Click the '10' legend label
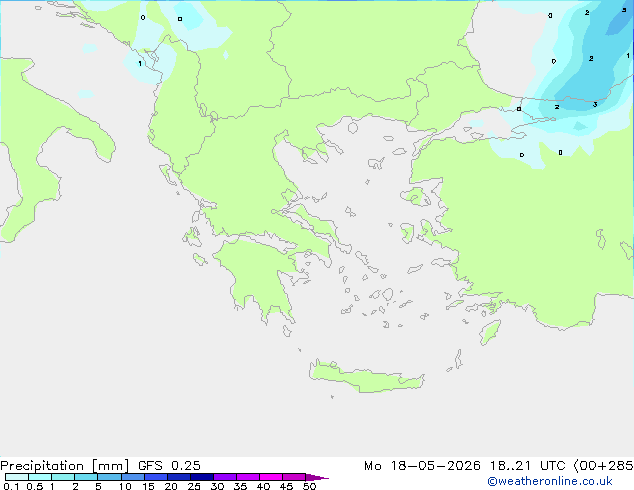Screen dimensions: 634x490 click(125, 486)
